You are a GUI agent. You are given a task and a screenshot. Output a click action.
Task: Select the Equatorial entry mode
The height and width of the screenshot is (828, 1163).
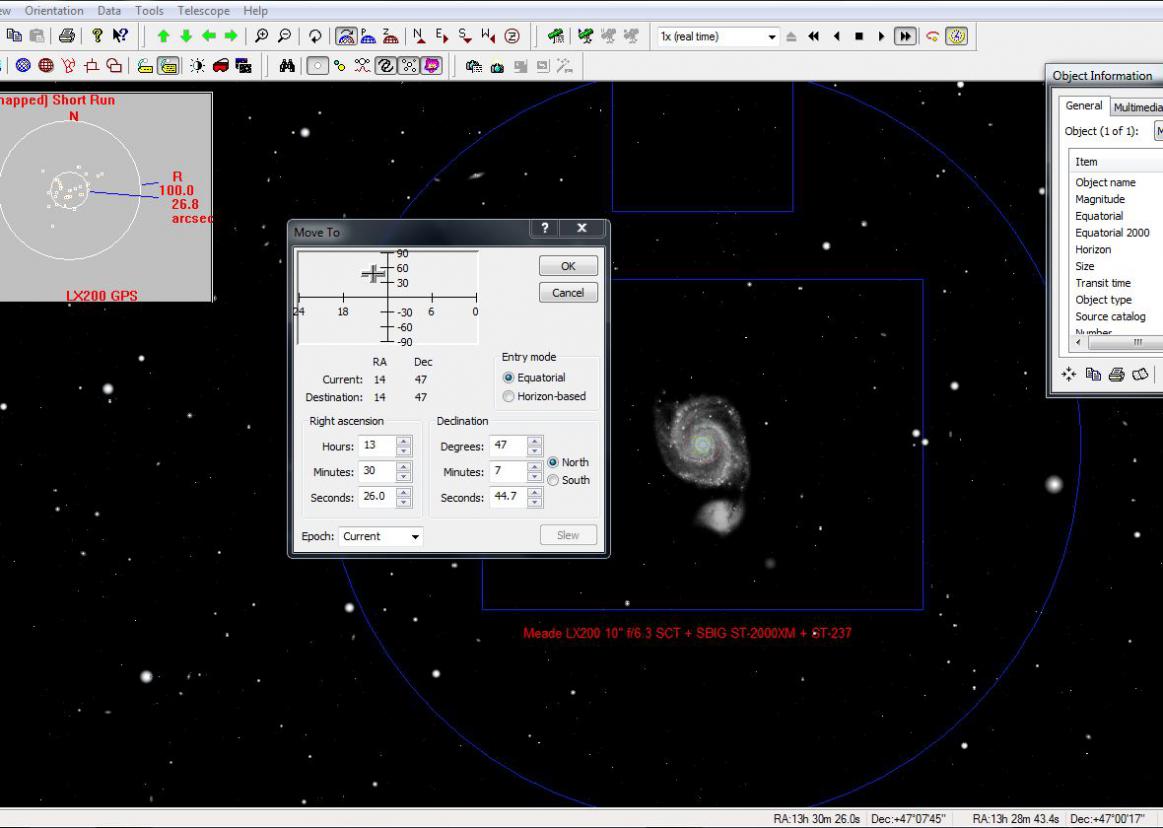tap(509, 378)
